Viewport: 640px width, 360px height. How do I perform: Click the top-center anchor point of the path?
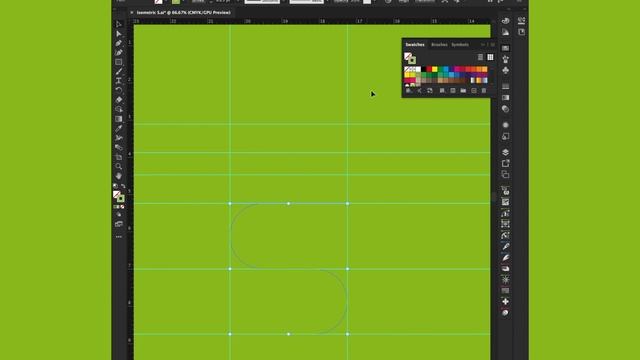pos(289,203)
